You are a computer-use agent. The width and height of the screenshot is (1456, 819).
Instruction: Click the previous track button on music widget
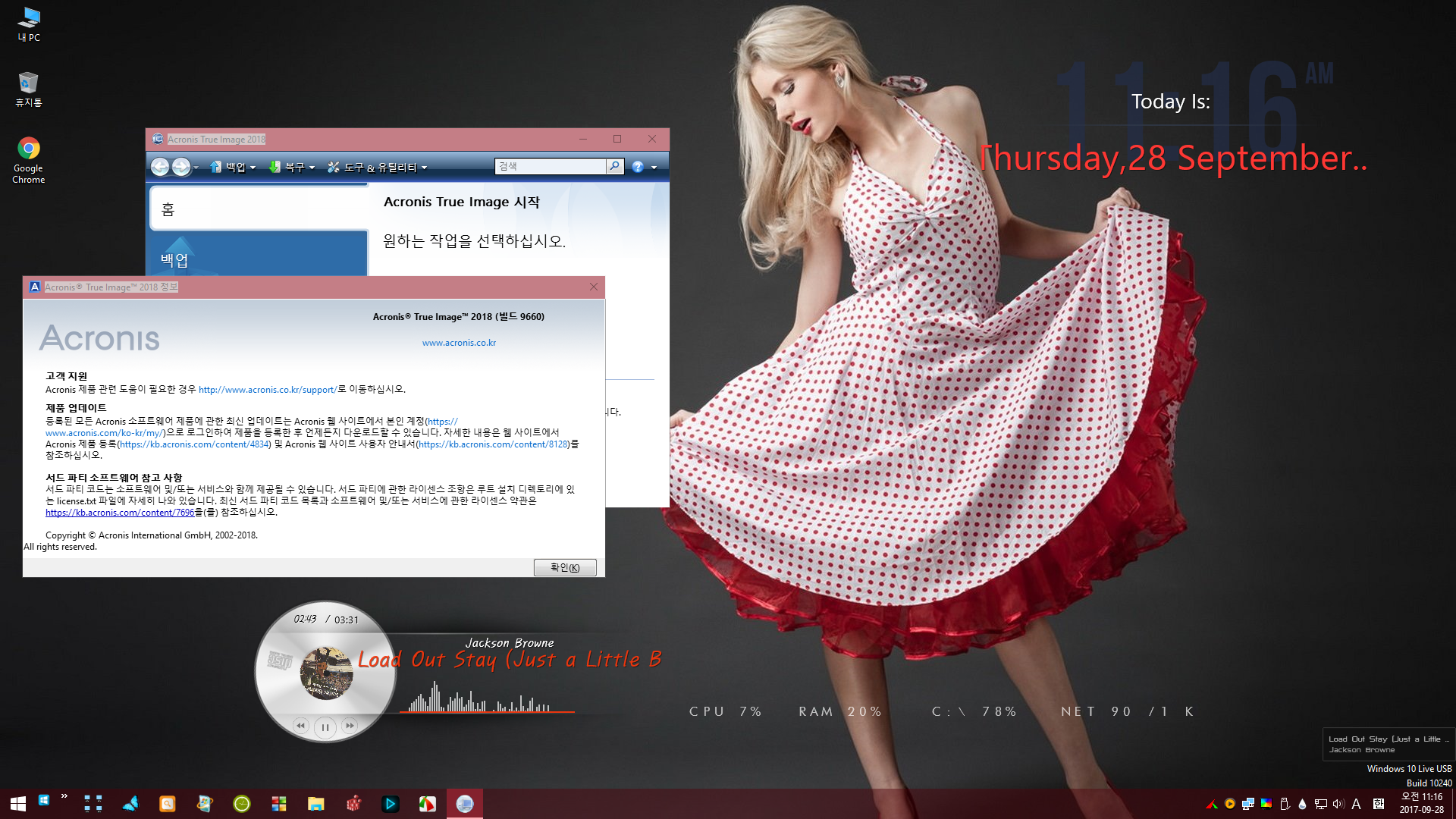pyautogui.click(x=301, y=726)
